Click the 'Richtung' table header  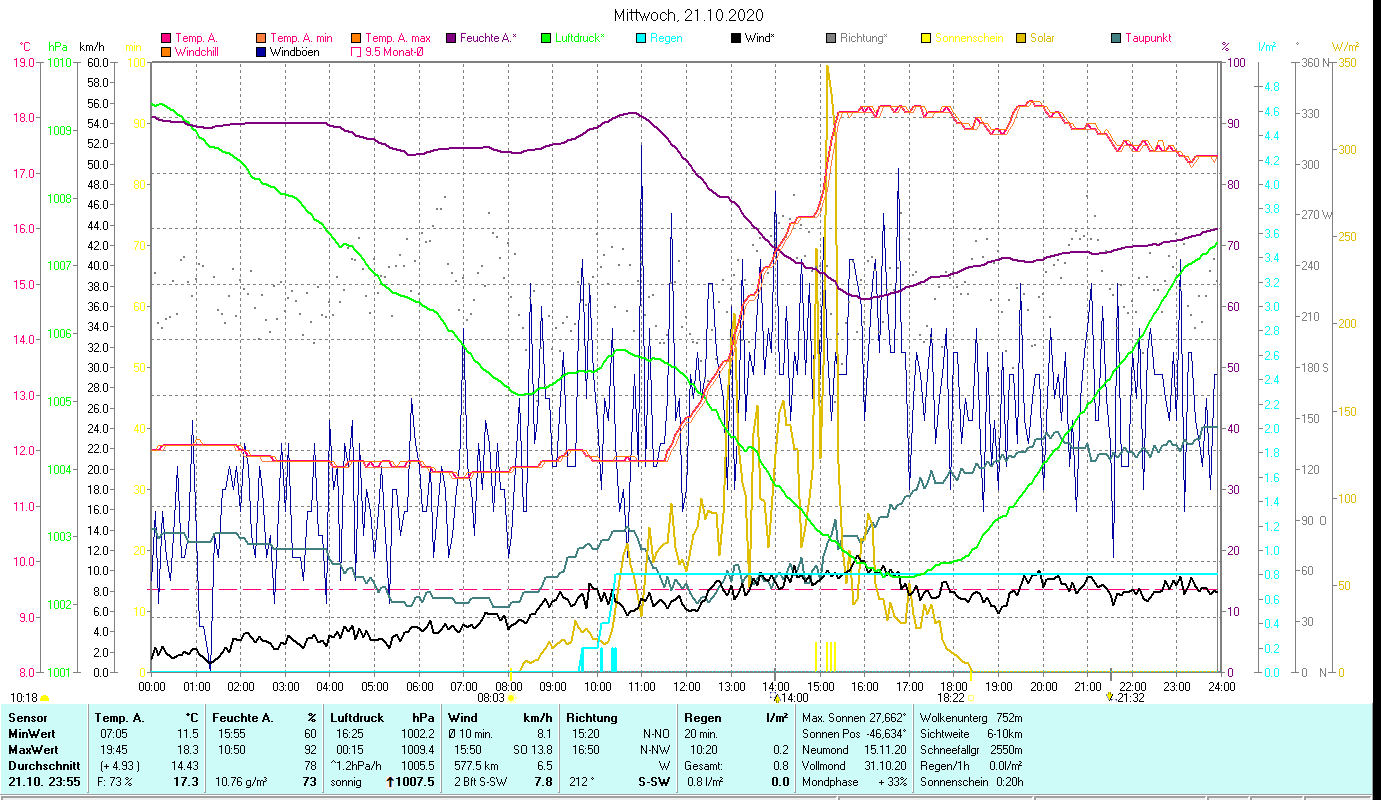(592, 718)
